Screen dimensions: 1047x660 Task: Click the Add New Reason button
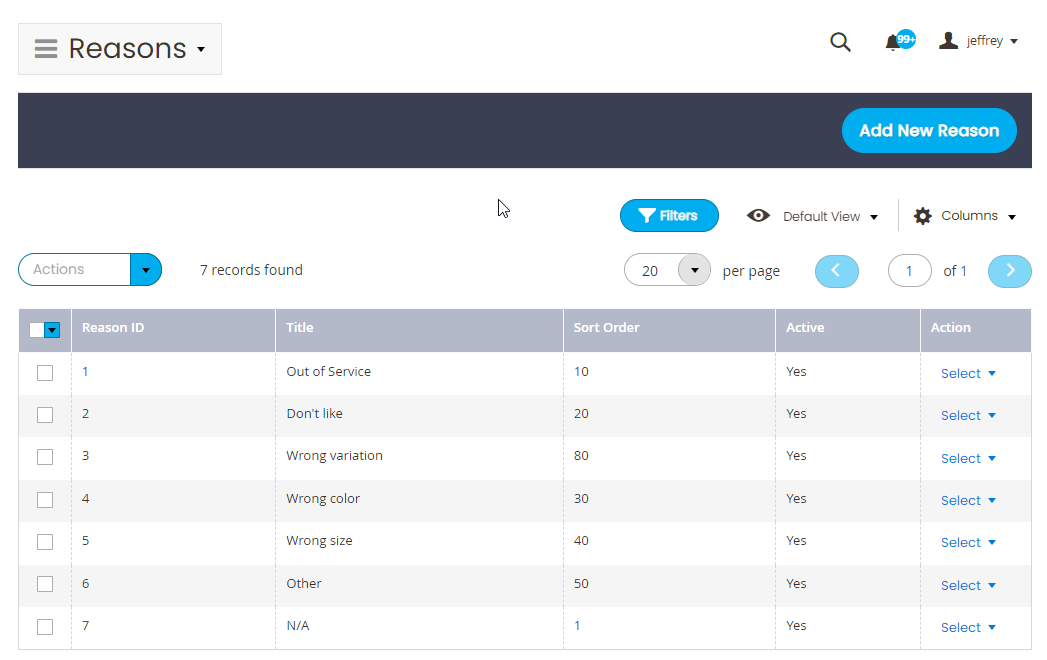coord(929,130)
